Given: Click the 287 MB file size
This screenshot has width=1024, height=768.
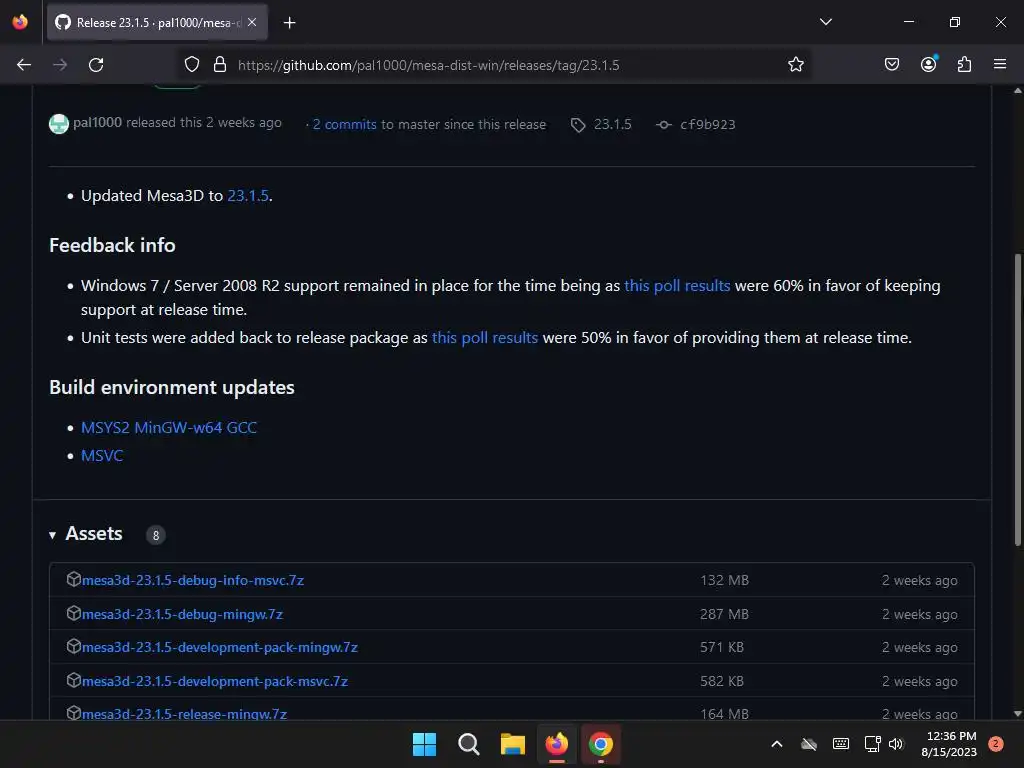Looking at the screenshot, I should pyautogui.click(x=724, y=614).
